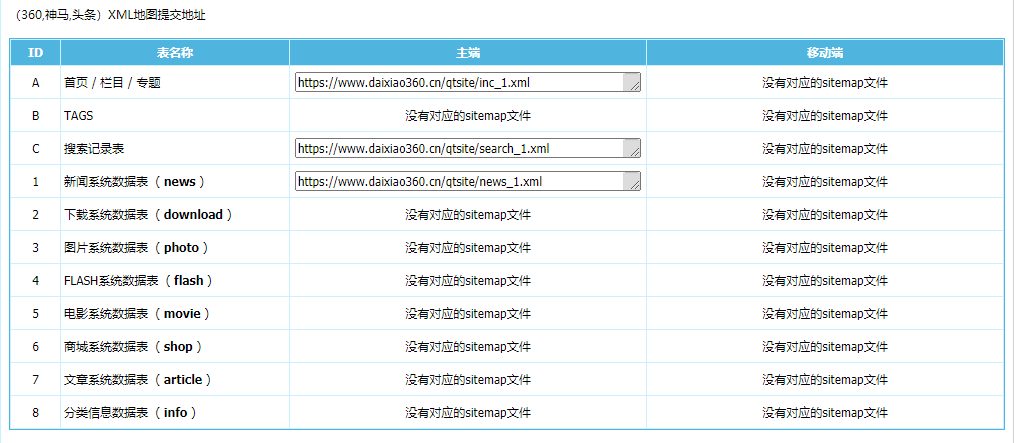The image size is (1014, 443).
Task: Select the 商城系统数据表 (shop) row name
Action: click(133, 347)
